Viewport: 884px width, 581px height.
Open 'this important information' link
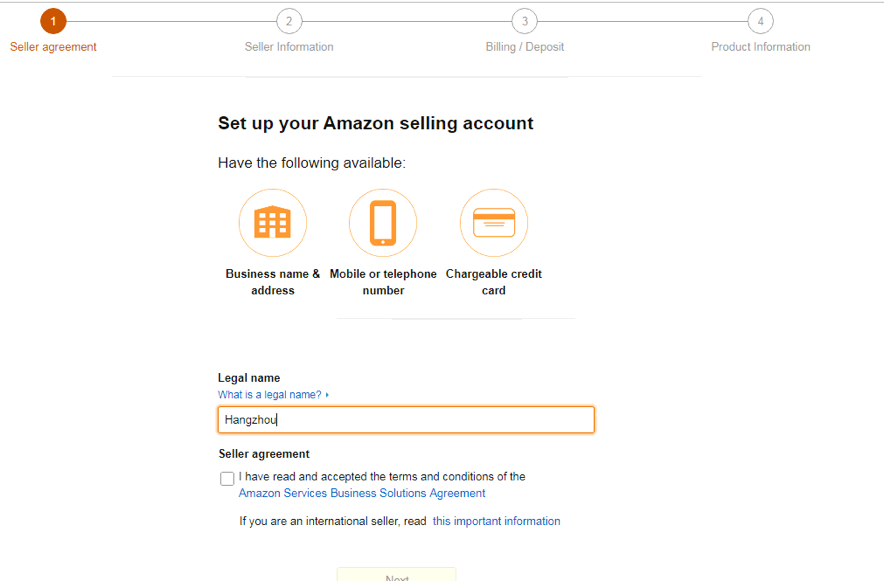(x=496, y=521)
